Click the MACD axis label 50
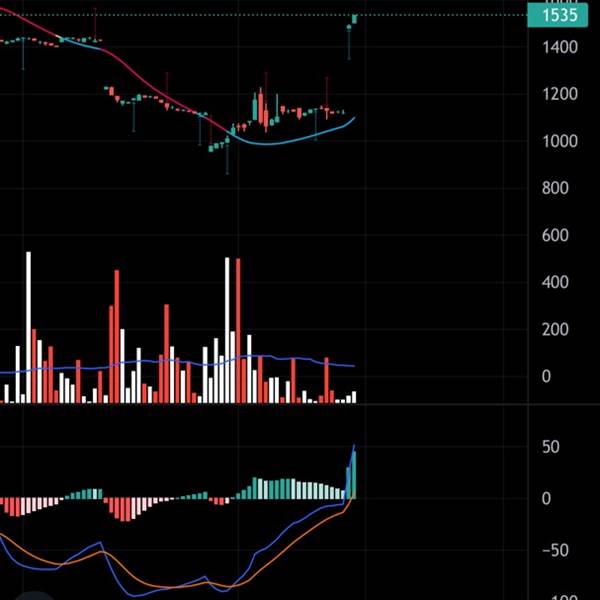Viewport: 600px width, 600px height. click(551, 447)
